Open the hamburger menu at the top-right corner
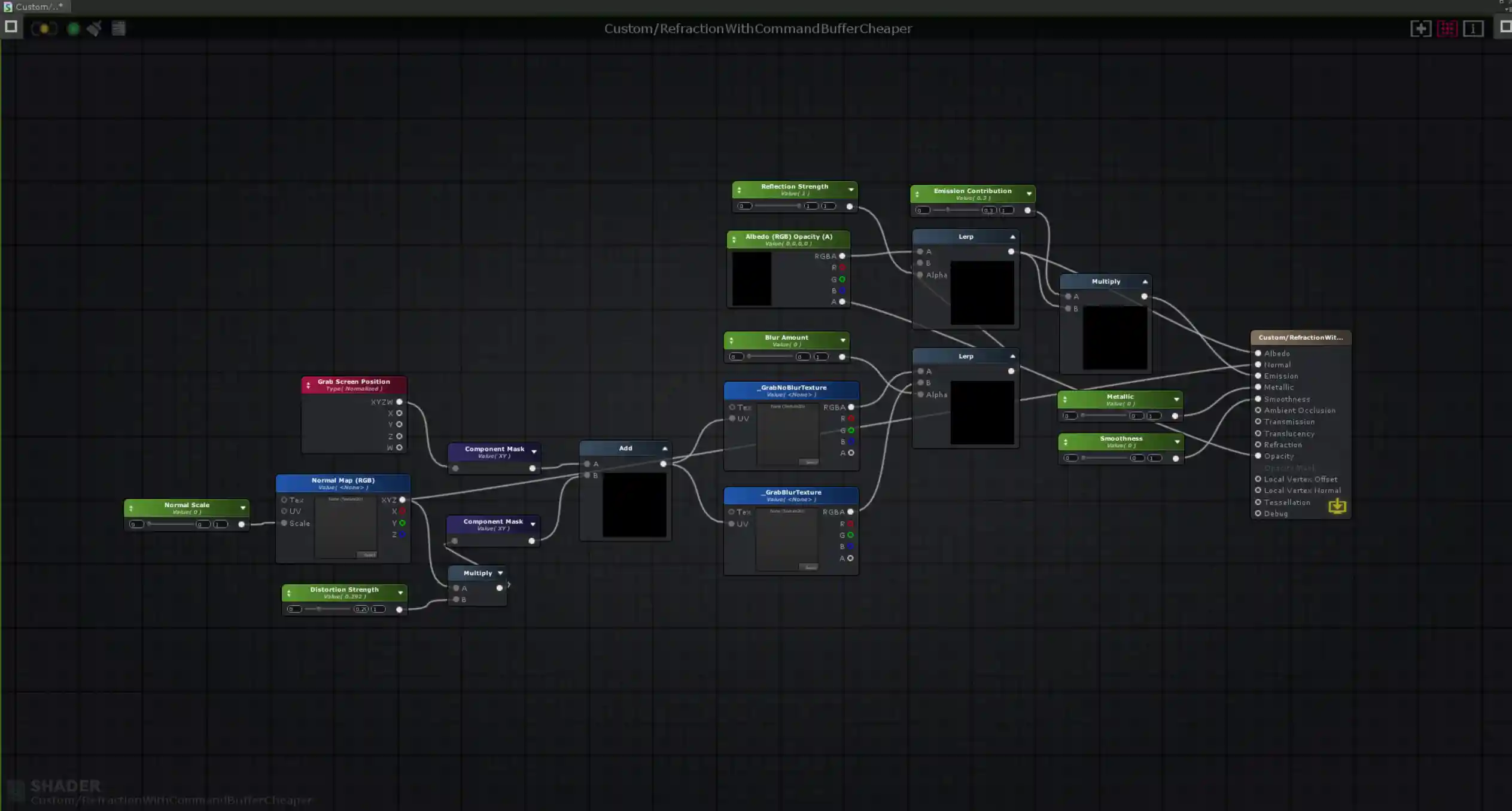The image size is (1512, 811). point(1508,10)
